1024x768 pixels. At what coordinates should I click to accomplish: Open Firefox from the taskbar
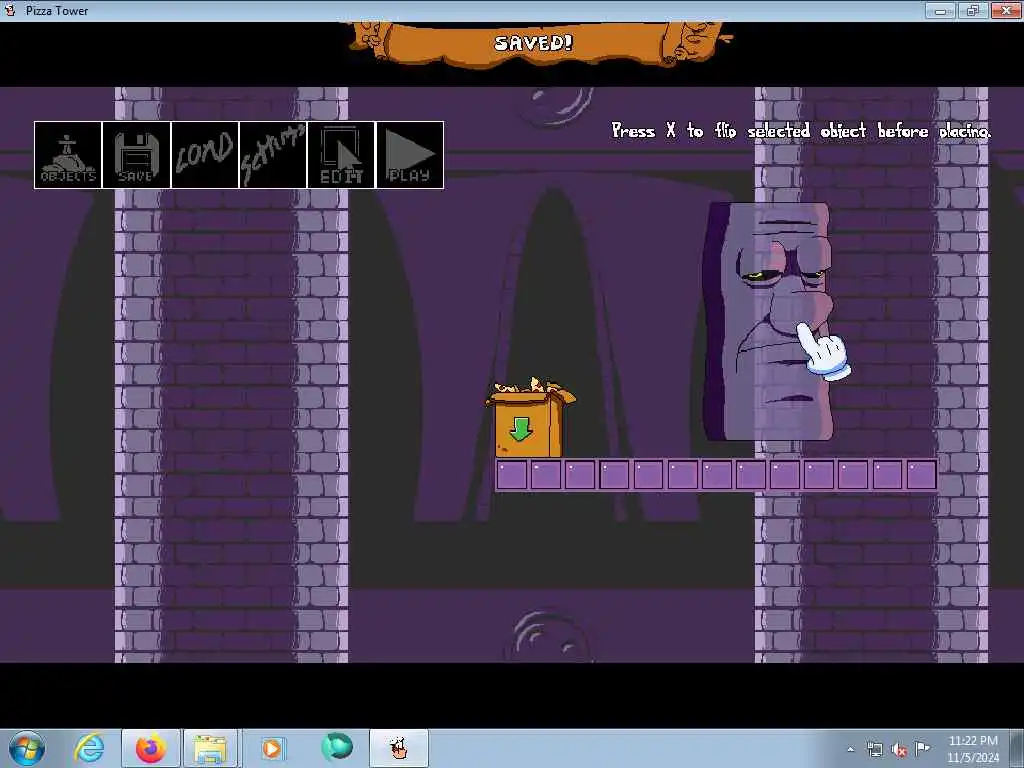pos(150,748)
